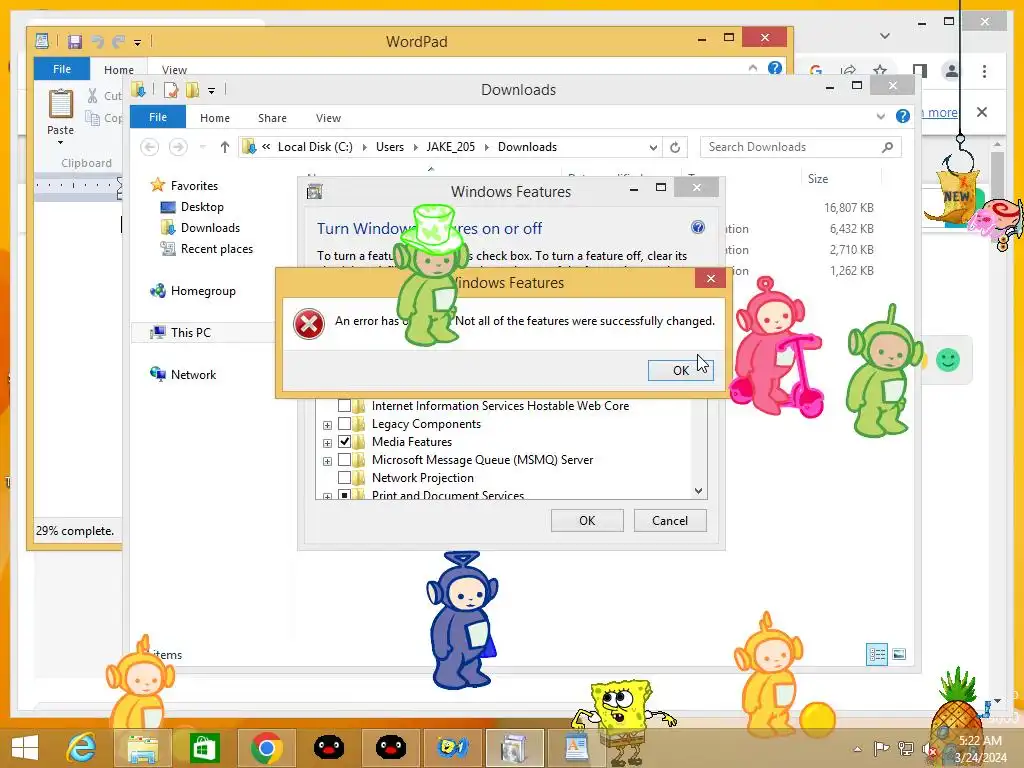This screenshot has width=1024, height=768.
Task: Click the Size column header
Action: point(818,179)
